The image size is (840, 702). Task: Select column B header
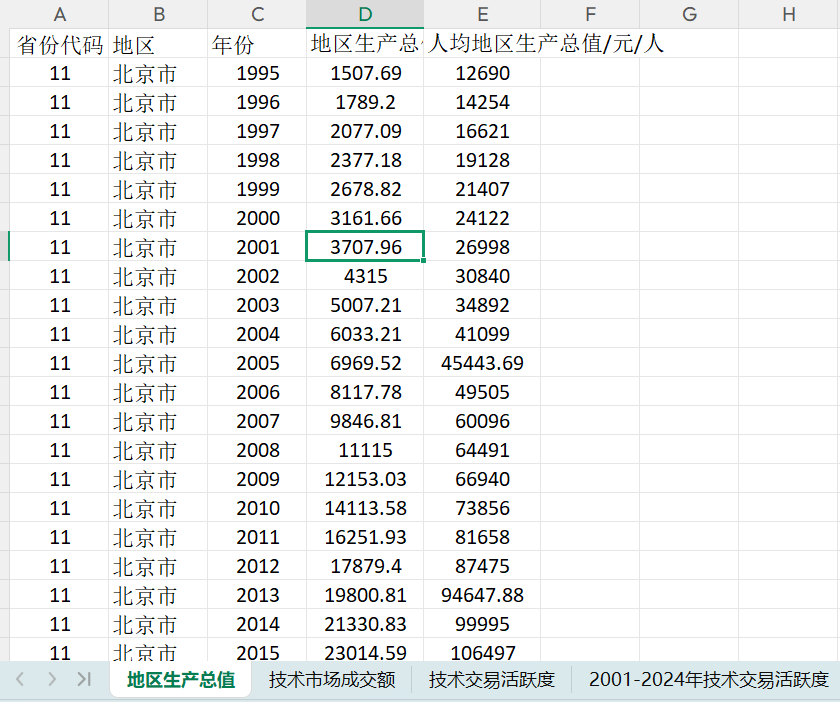158,14
